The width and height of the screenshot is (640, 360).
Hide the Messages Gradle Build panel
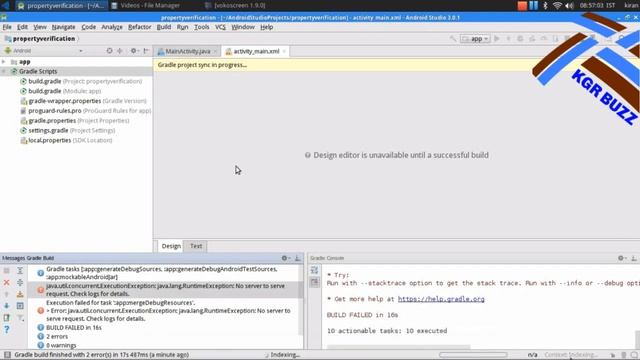pyautogui.click(x=298, y=258)
